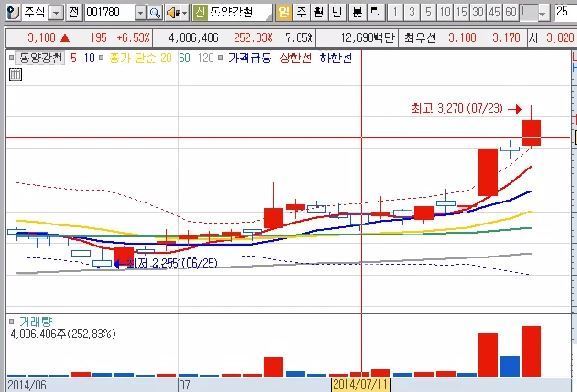
Task: Click the speaker alert icon
Action: tap(173, 13)
